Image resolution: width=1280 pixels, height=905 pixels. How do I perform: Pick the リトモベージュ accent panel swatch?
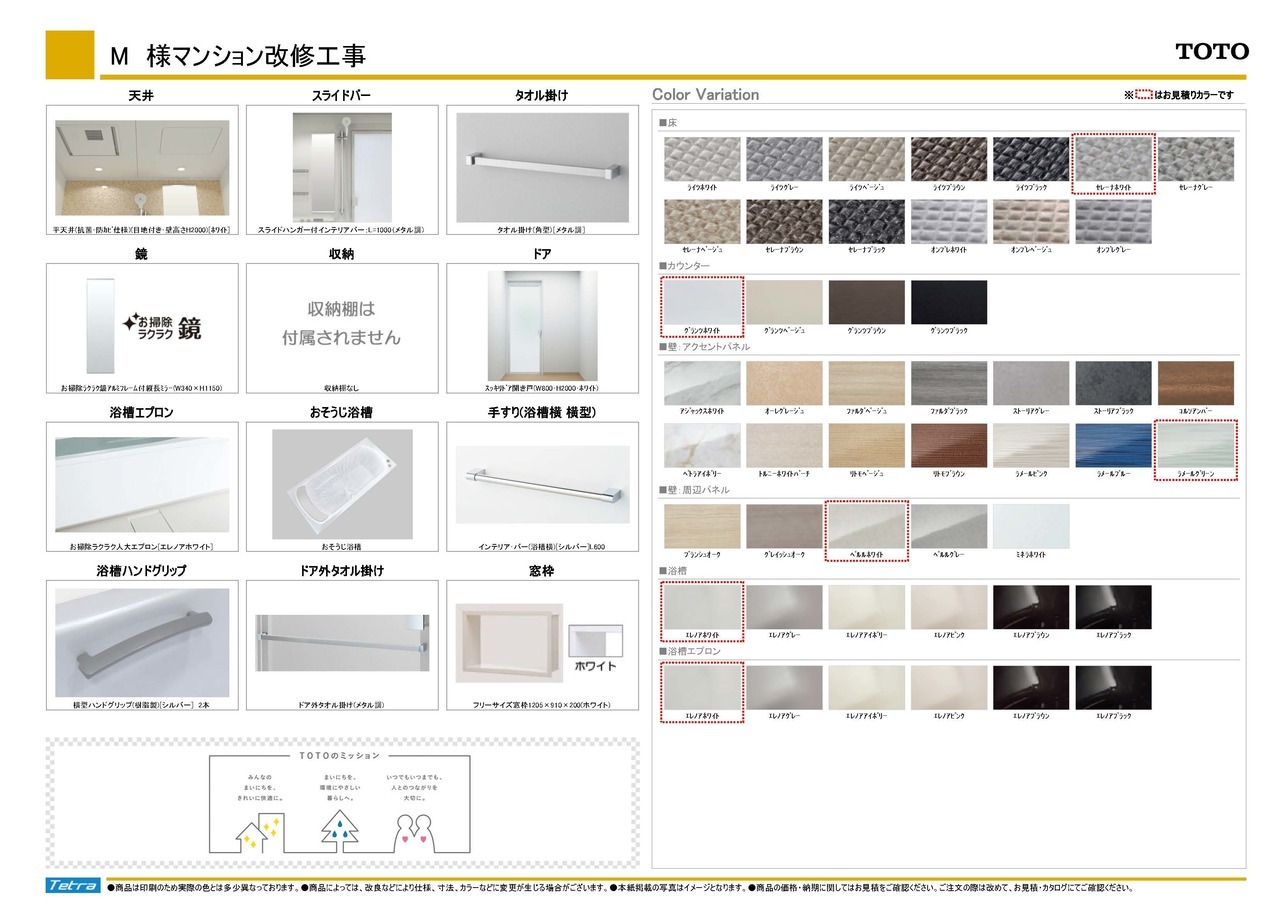pos(867,446)
